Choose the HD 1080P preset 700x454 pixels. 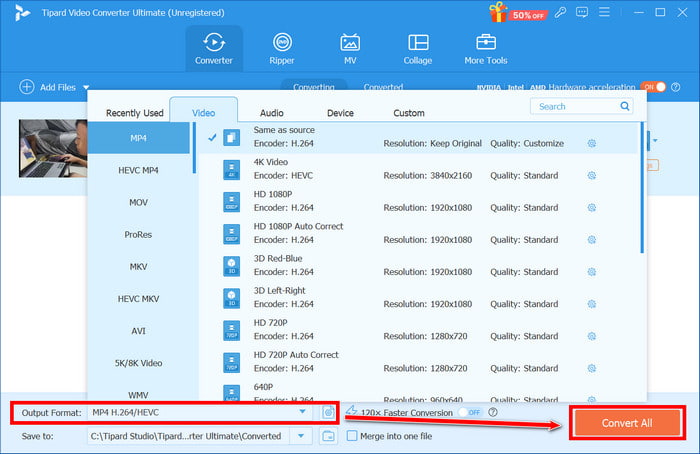(x=418, y=202)
